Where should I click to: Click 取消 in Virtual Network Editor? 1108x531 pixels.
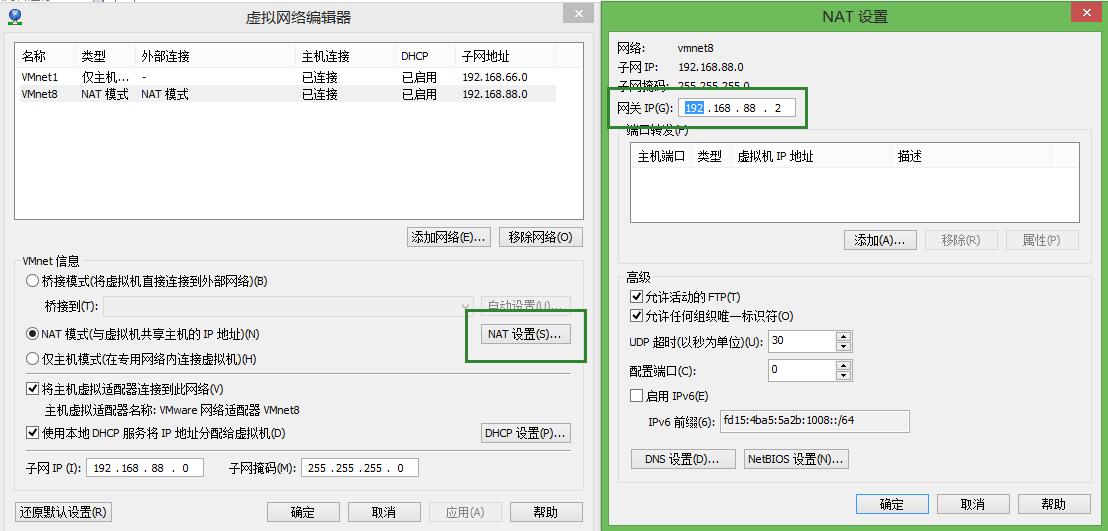coord(384,513)
